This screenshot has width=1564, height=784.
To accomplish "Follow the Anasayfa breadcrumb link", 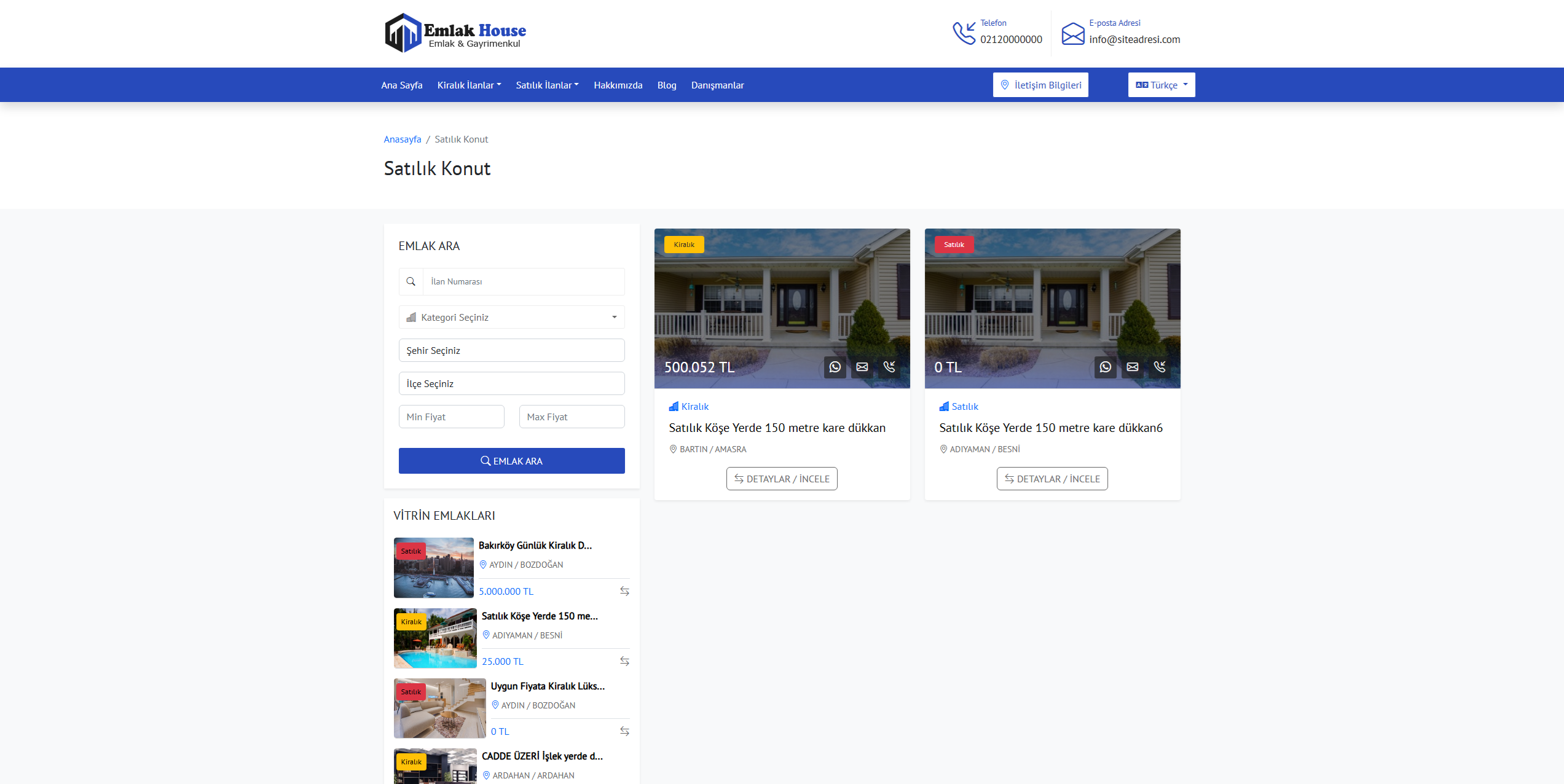I will [x=403, y=139].
